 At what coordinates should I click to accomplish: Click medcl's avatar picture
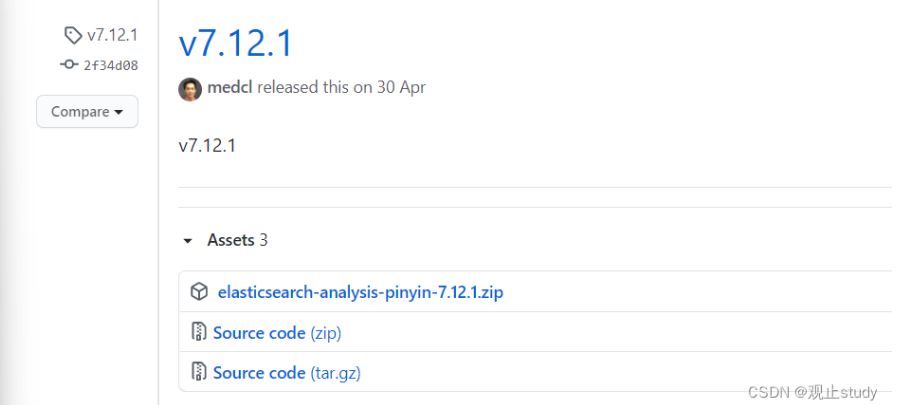tap(190, 88)
